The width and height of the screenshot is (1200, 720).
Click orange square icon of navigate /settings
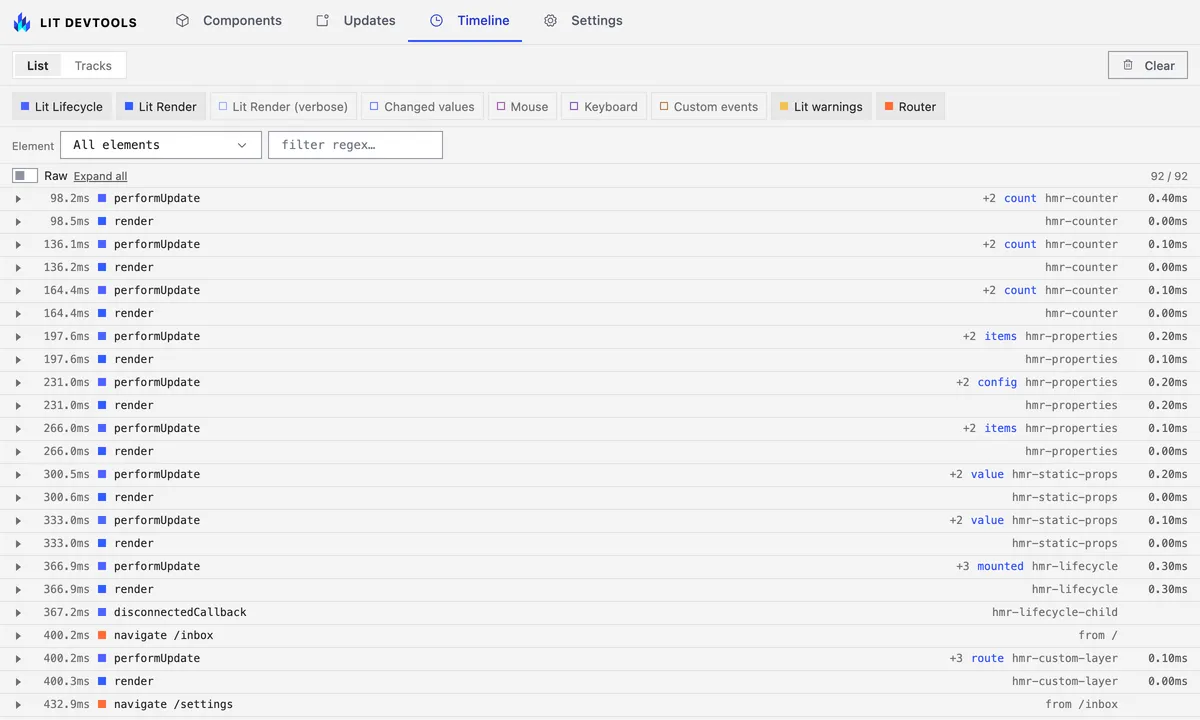coord(102,704)
